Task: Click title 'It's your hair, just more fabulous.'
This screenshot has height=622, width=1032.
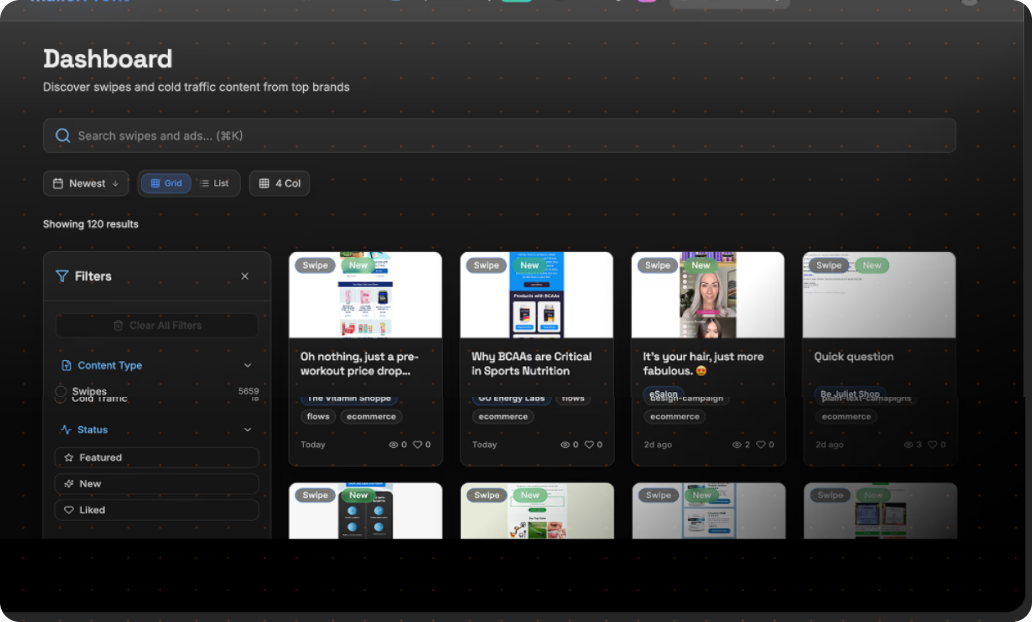Action: coord(703,363)
